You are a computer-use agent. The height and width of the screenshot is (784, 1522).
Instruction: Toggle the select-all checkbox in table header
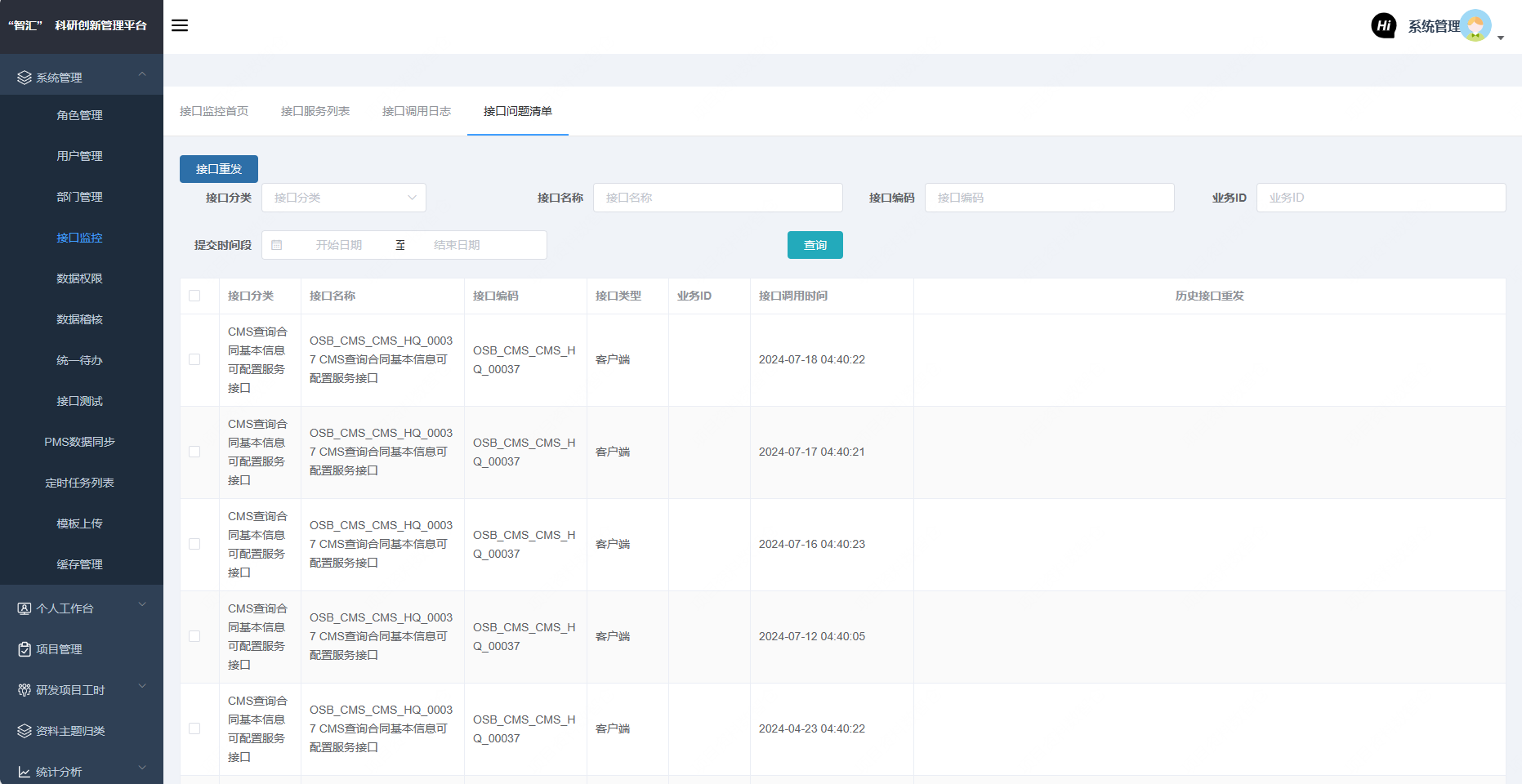(194, 296)
